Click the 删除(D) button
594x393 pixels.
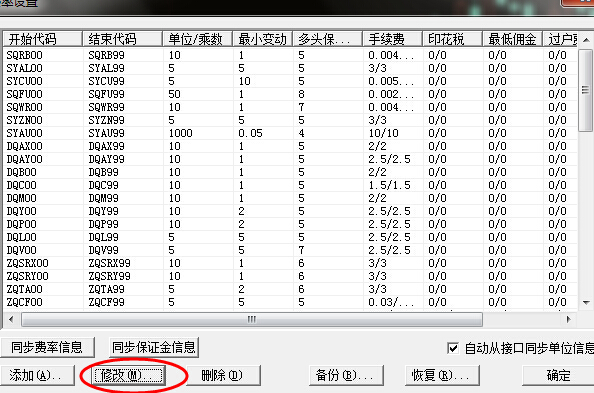[223, 376]
